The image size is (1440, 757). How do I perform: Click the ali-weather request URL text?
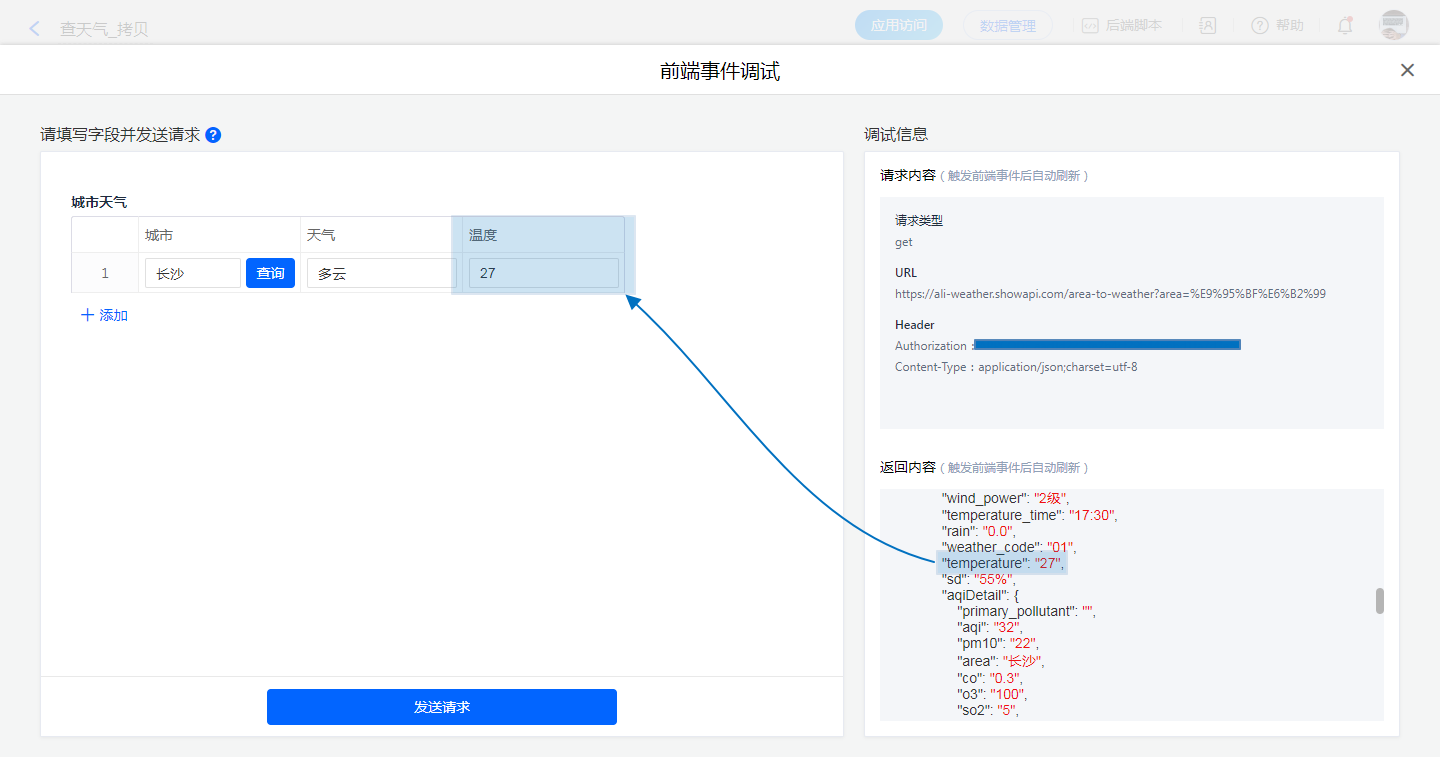[x=1110, y=294]
